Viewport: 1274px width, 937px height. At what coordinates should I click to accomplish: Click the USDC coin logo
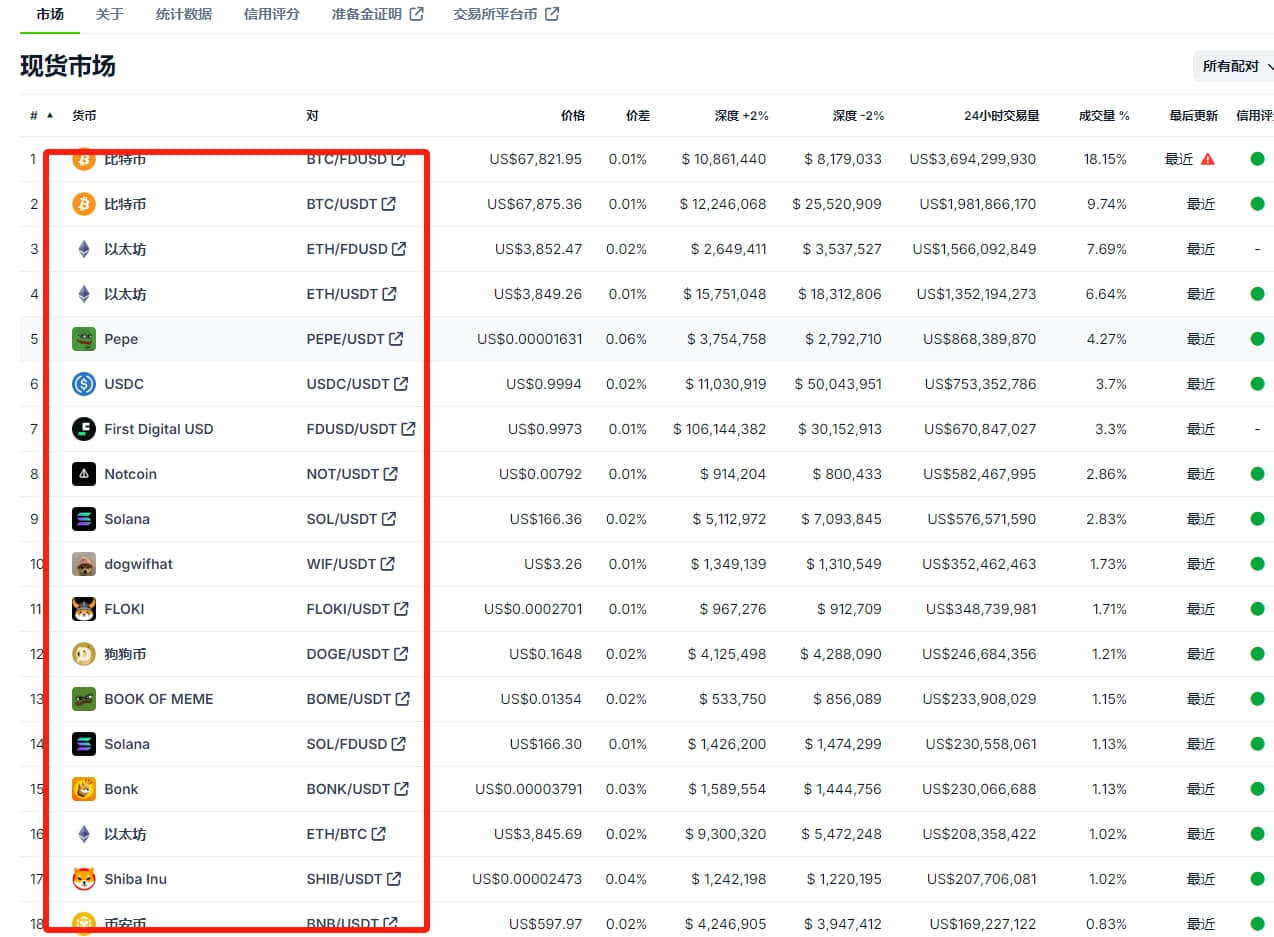click(x=84, y=384)
